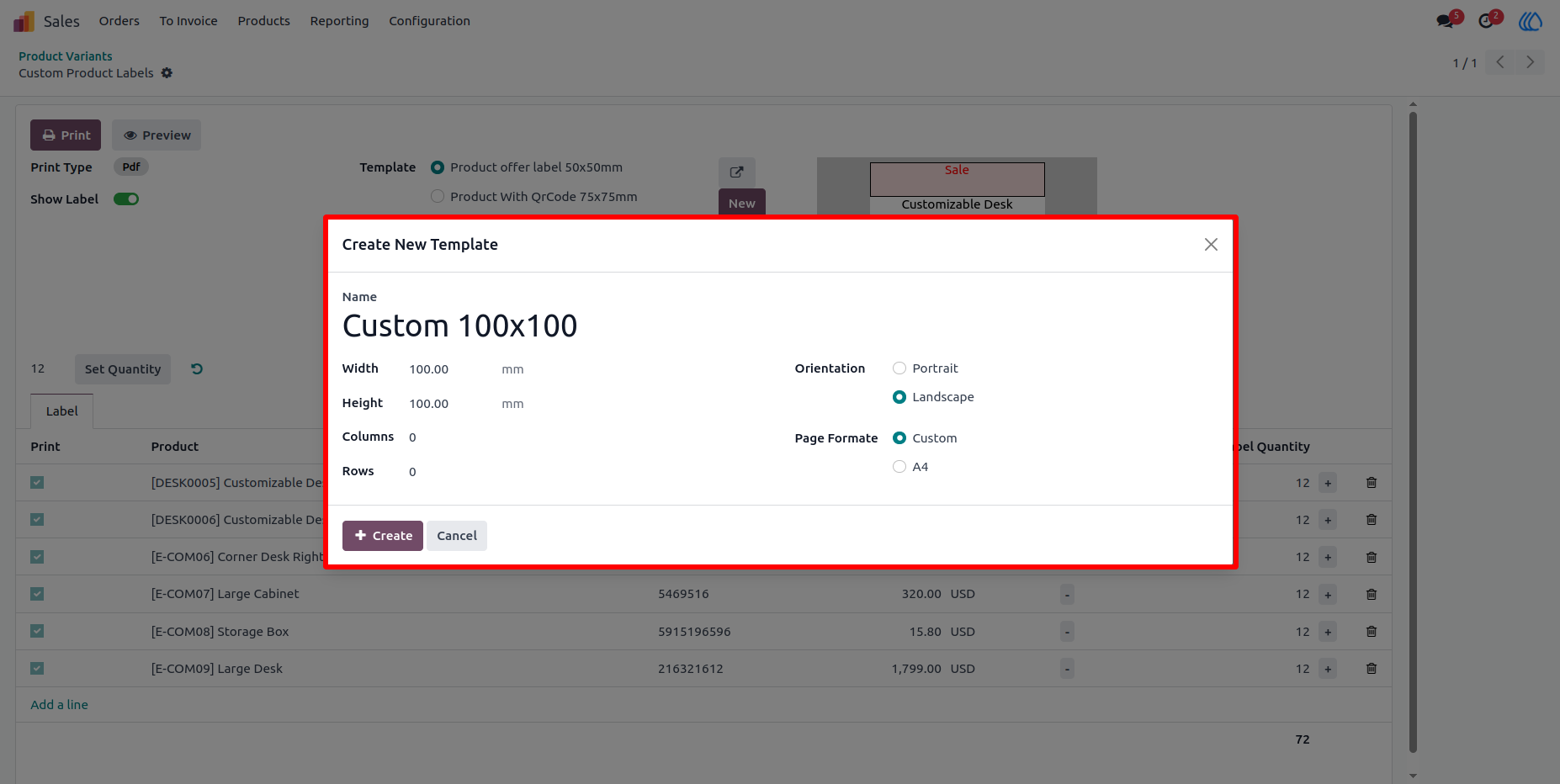The image size is (1560, 784).
Task: Follow the Product Variants breadcrumb link
Action: tap(66, 56)
